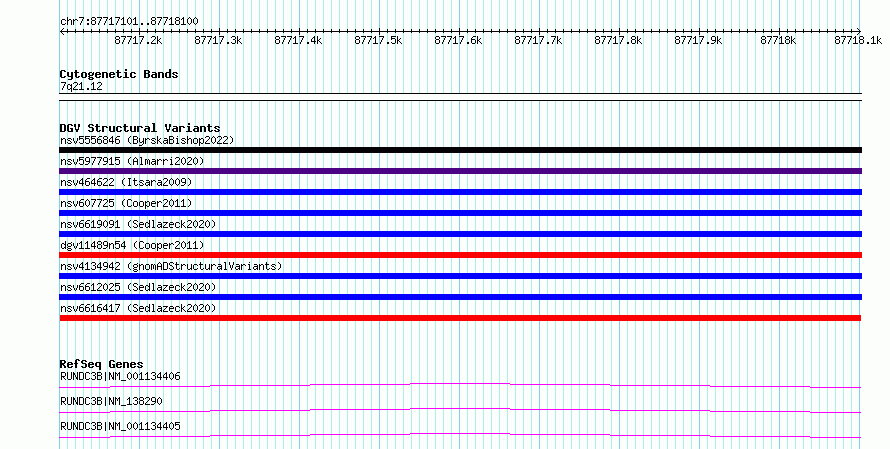Viewport: 890px width, 449px height.
Task: Click nsv6616417 (Sedlazeck2020) label
Action: 138,308
